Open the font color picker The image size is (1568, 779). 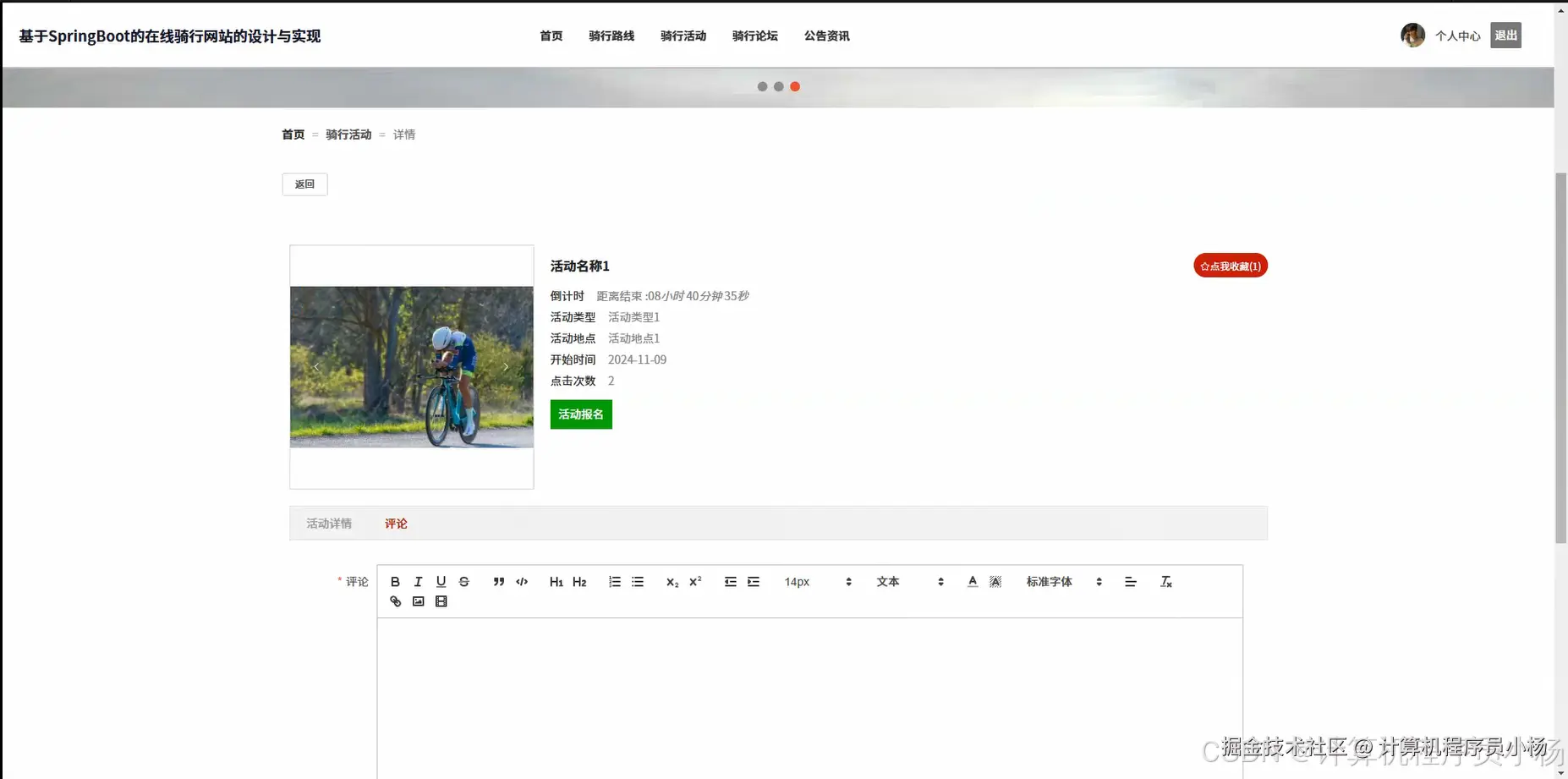click(x=973, y=582)
